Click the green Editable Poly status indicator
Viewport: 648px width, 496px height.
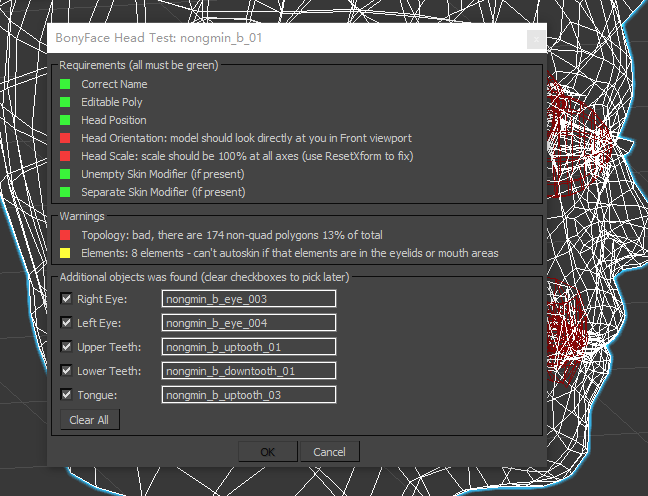(x=65, y=102)
